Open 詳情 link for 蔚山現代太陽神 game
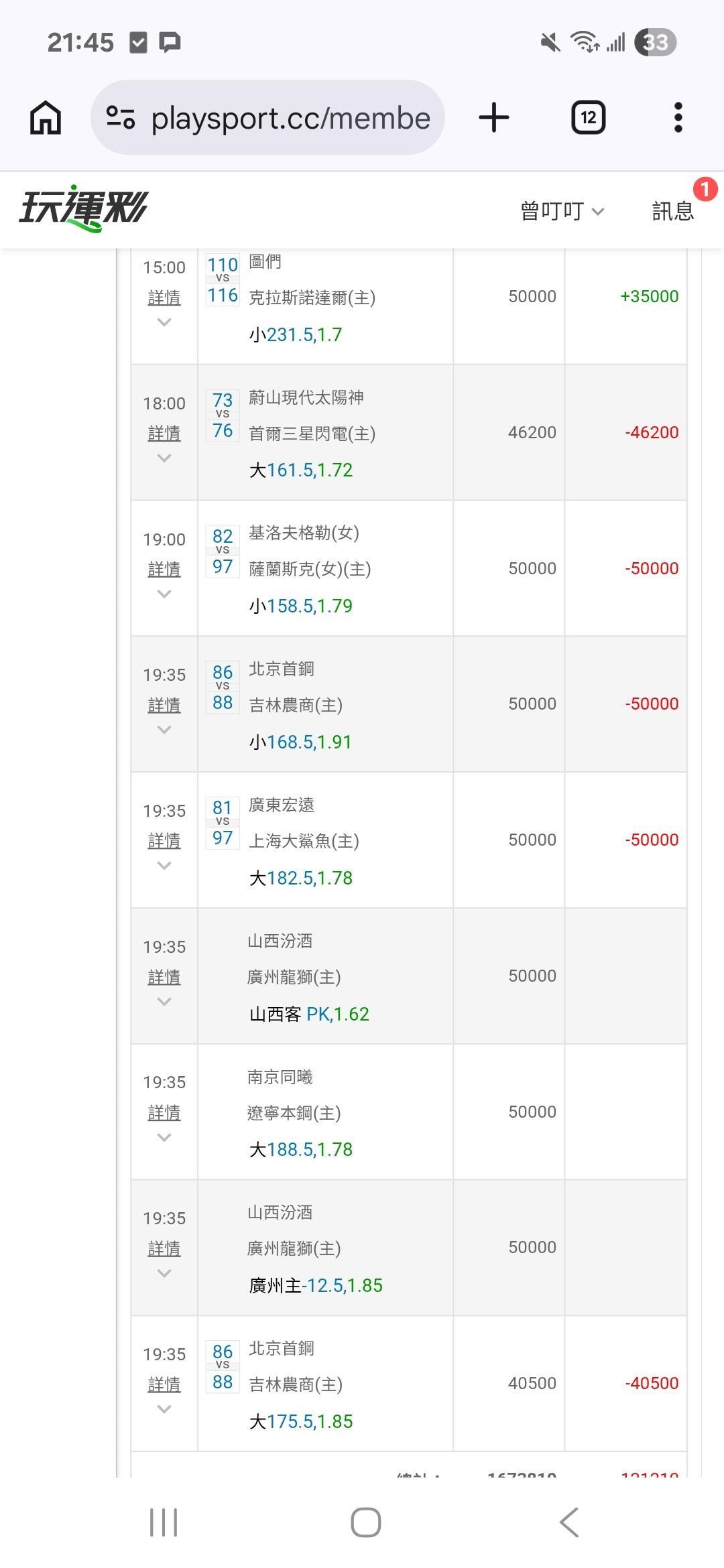 click(164, 433)
